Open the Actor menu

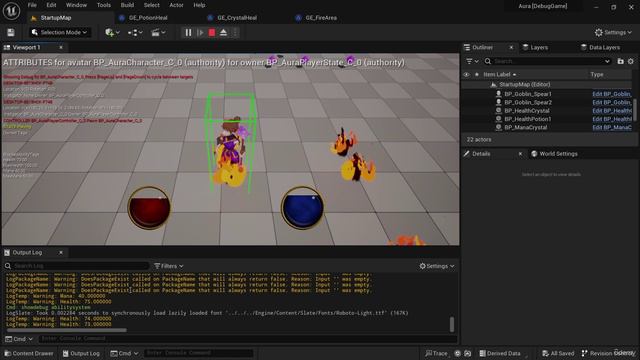pyautogui.click(x=176, y=5)
